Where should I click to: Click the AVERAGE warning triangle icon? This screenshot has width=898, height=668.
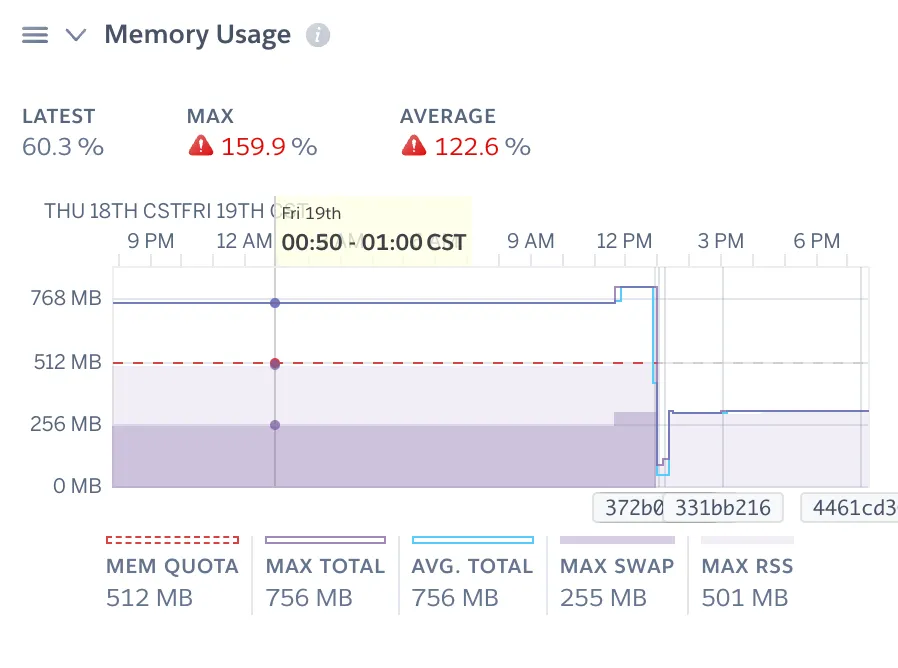414,147
